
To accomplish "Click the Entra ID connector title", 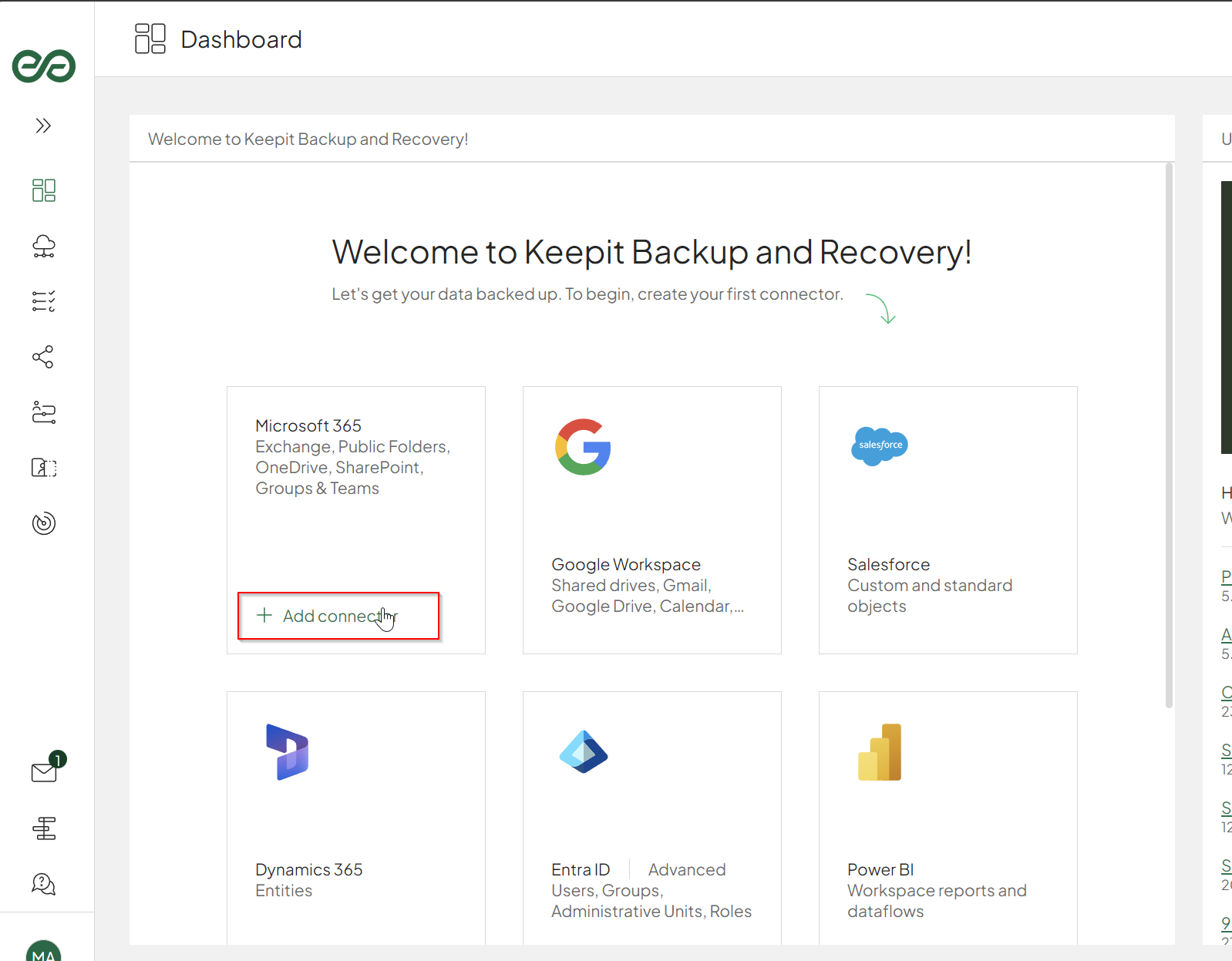I will (x=581, y=869).
